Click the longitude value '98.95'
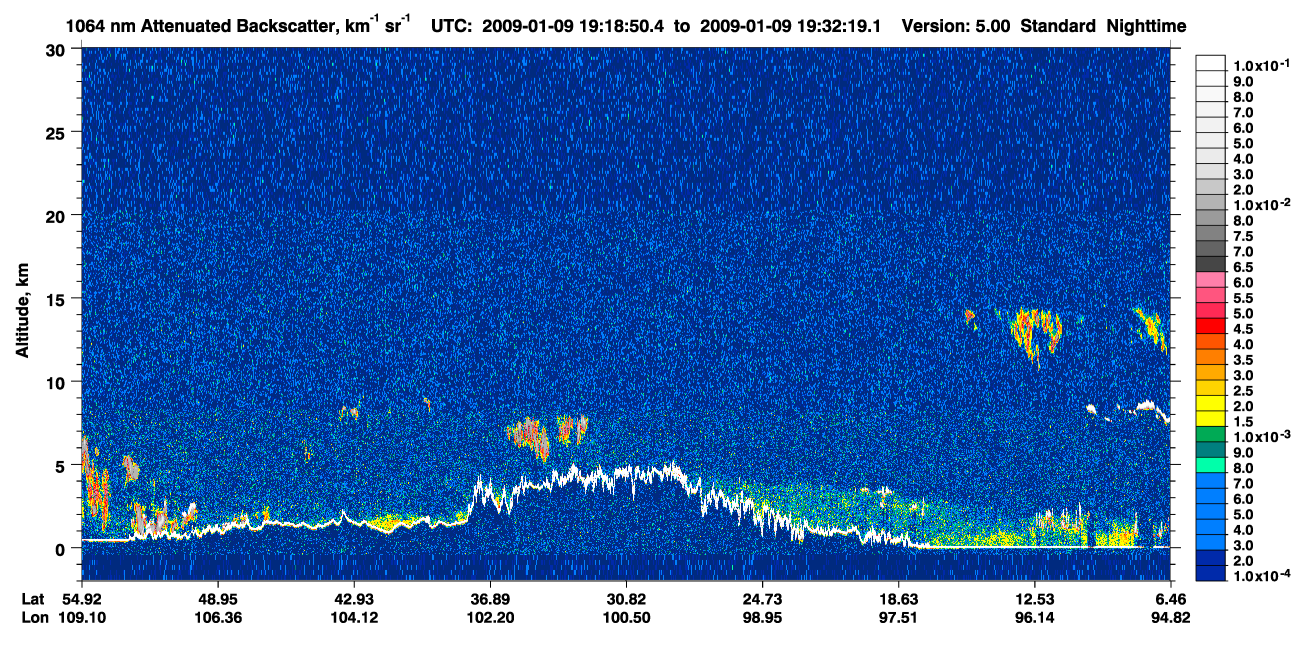Screen dimensions: 1300x667 pyautogui.click(x=762, y=617)
